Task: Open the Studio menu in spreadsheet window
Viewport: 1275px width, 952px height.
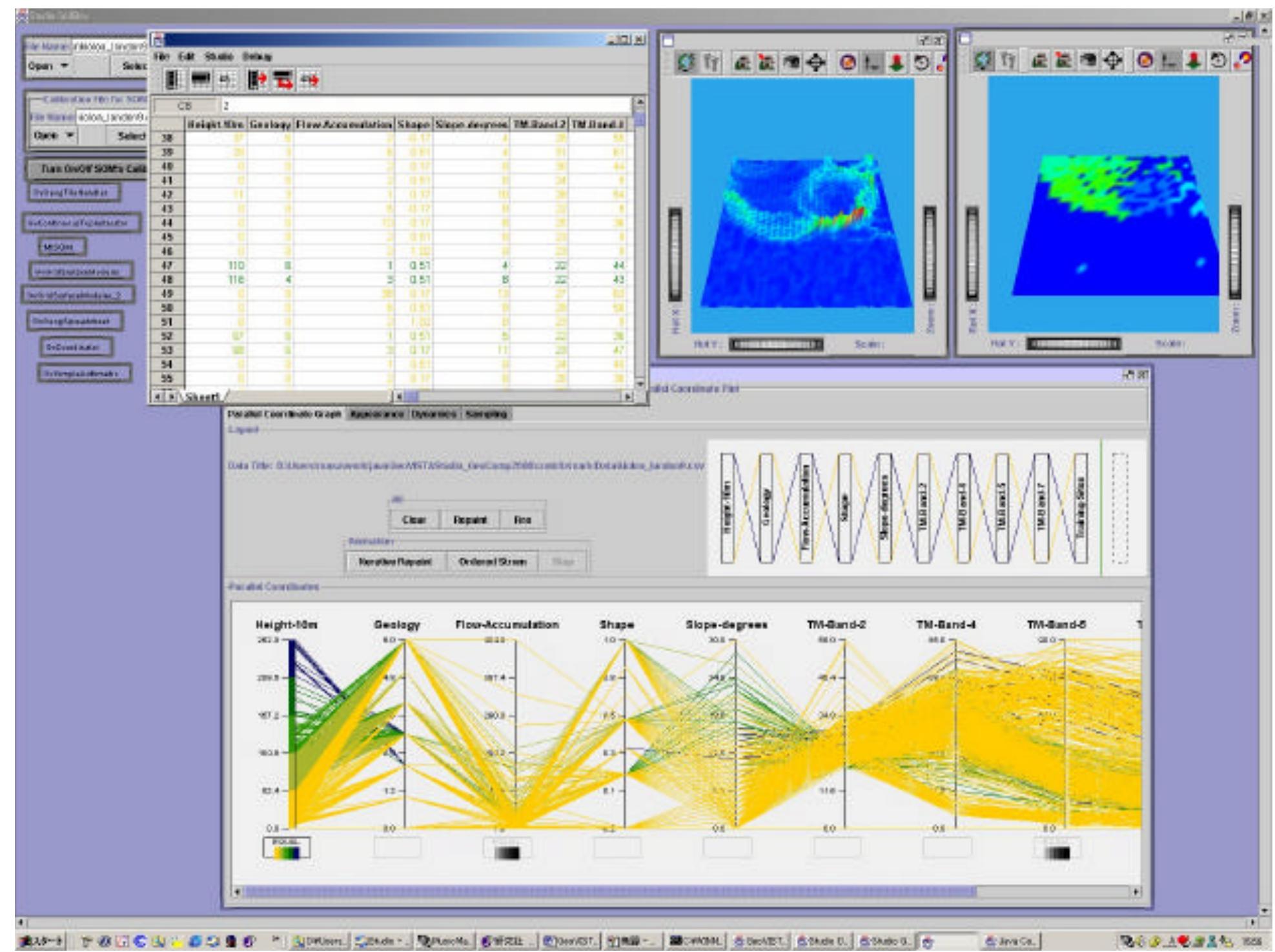Action: click(x=218, y=57)
